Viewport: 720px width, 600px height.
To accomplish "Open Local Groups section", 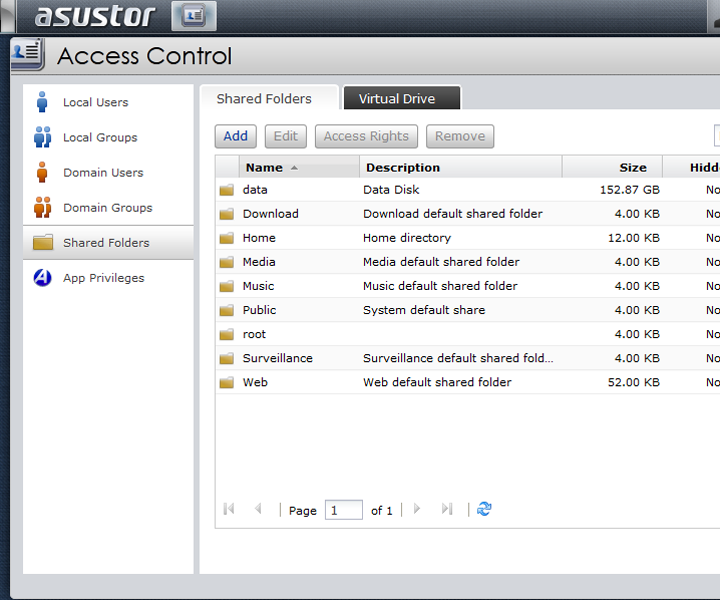I will (x=100, y=137).
